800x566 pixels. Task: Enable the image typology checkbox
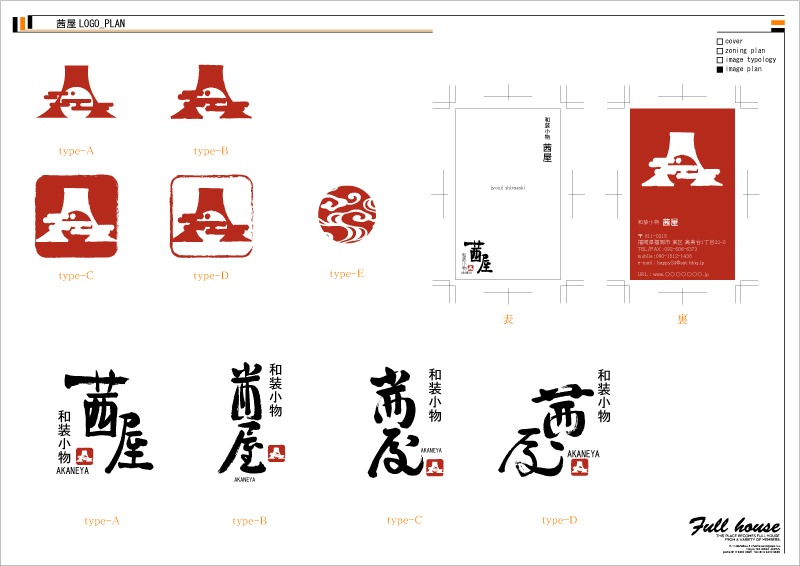[x=719, y=60]
